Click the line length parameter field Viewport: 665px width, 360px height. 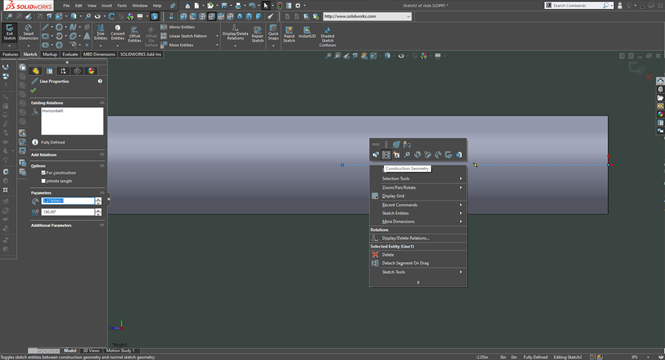tap(68, 201)
